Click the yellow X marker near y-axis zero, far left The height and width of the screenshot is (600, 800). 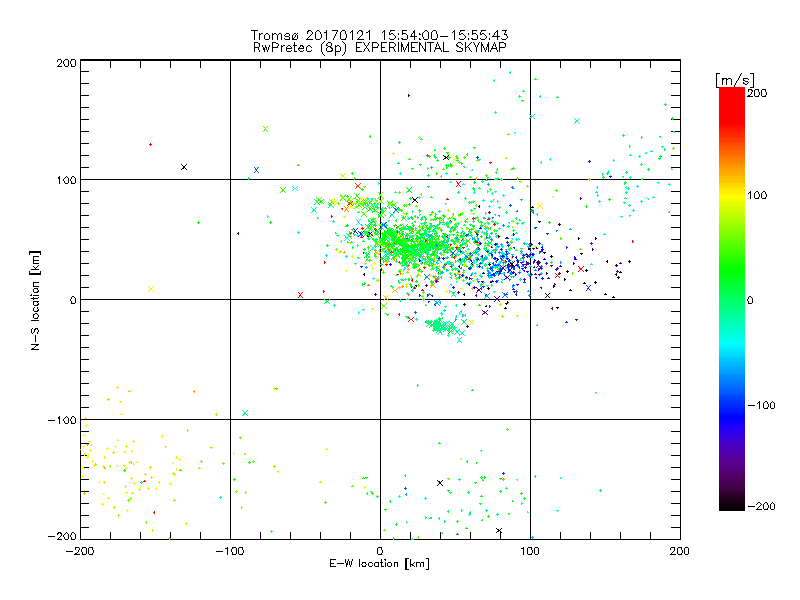point(151,289)
